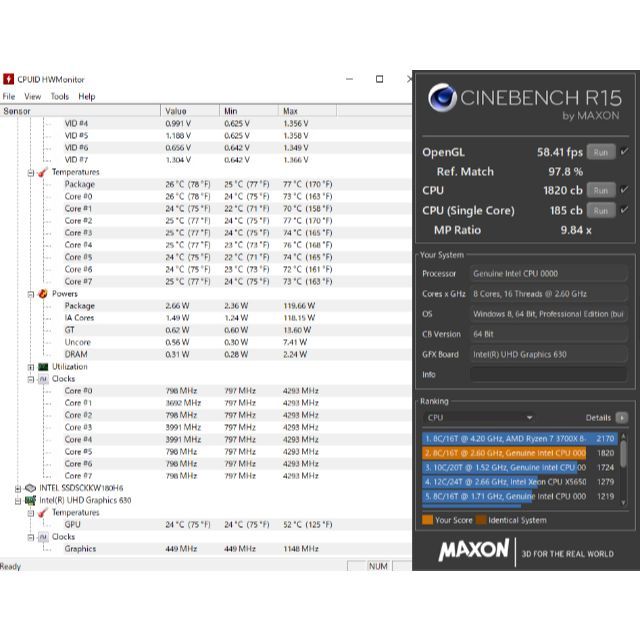Run the CPU benchmark

pyautogui.click(x=601, y=190)
